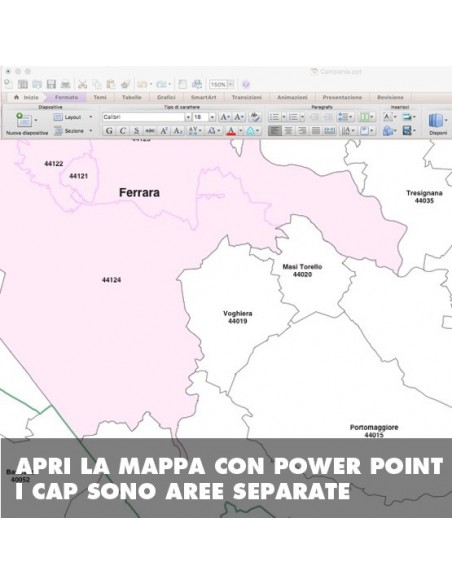
Task: Select the pink 44124 Ferrara area
Action: (111, 280)
